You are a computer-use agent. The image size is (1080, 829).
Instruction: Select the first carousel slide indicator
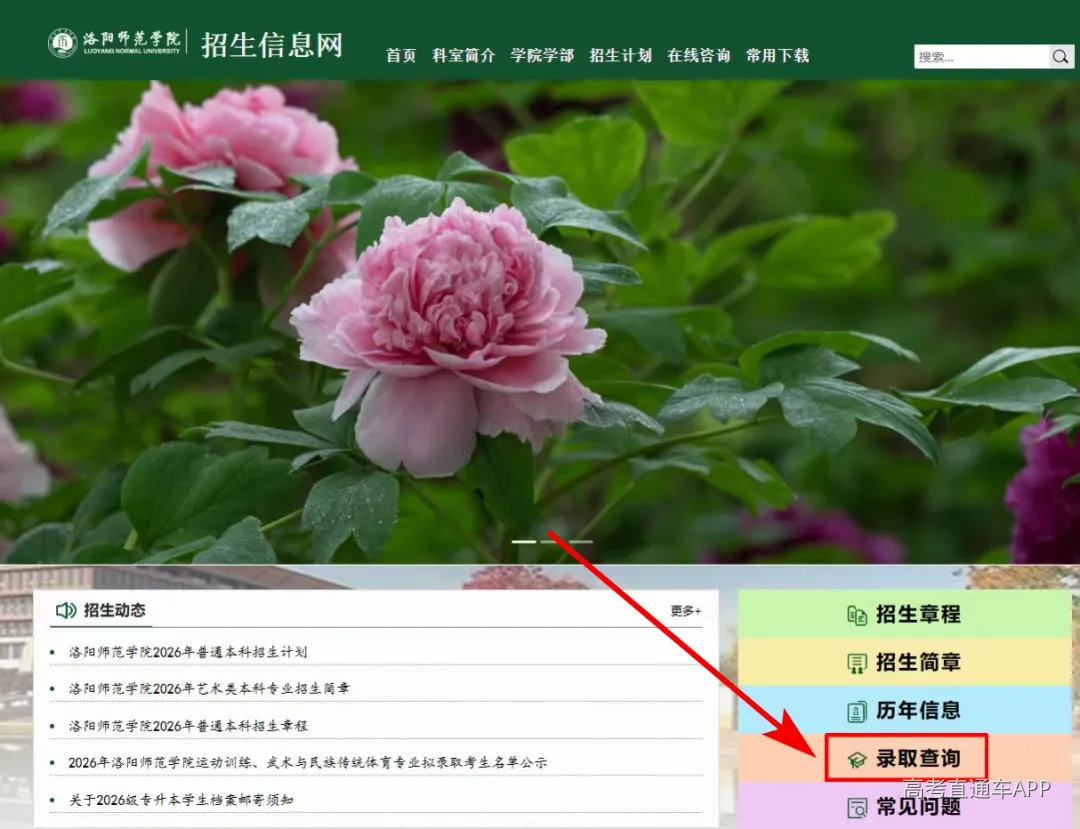(x=523, y=542)
